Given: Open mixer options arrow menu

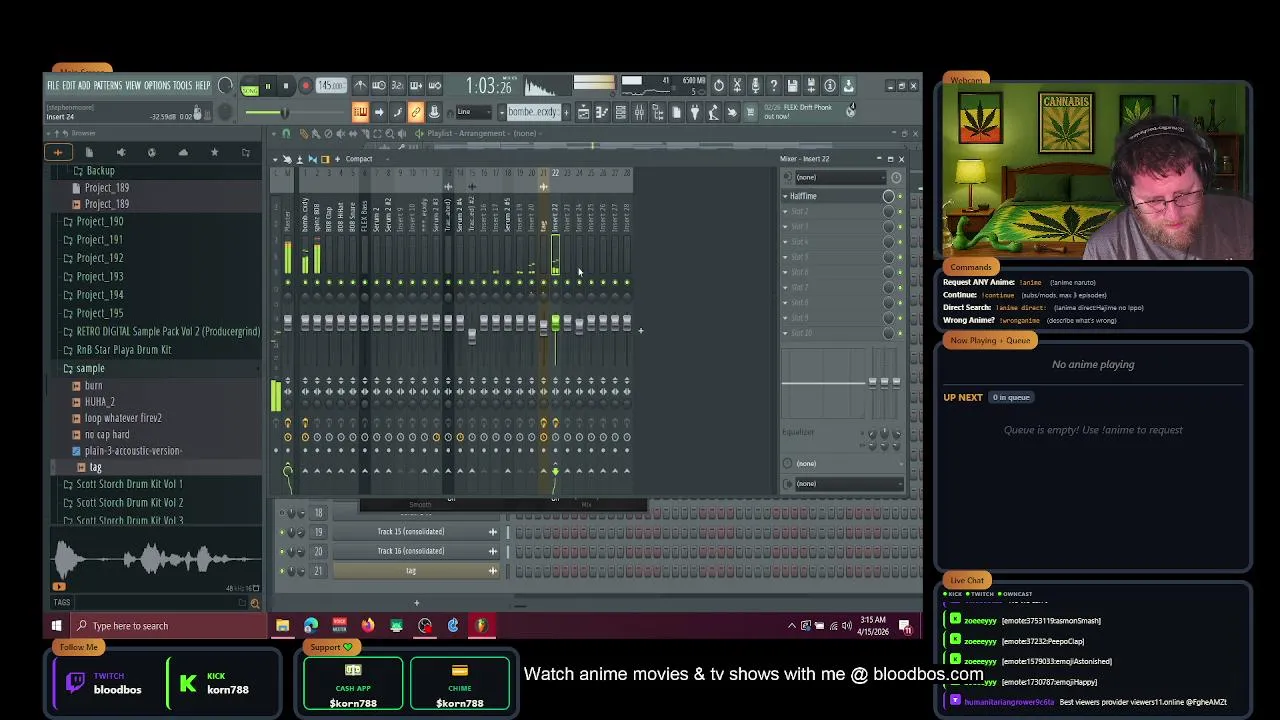Looking at the screenshot, I should pos(276,159).
